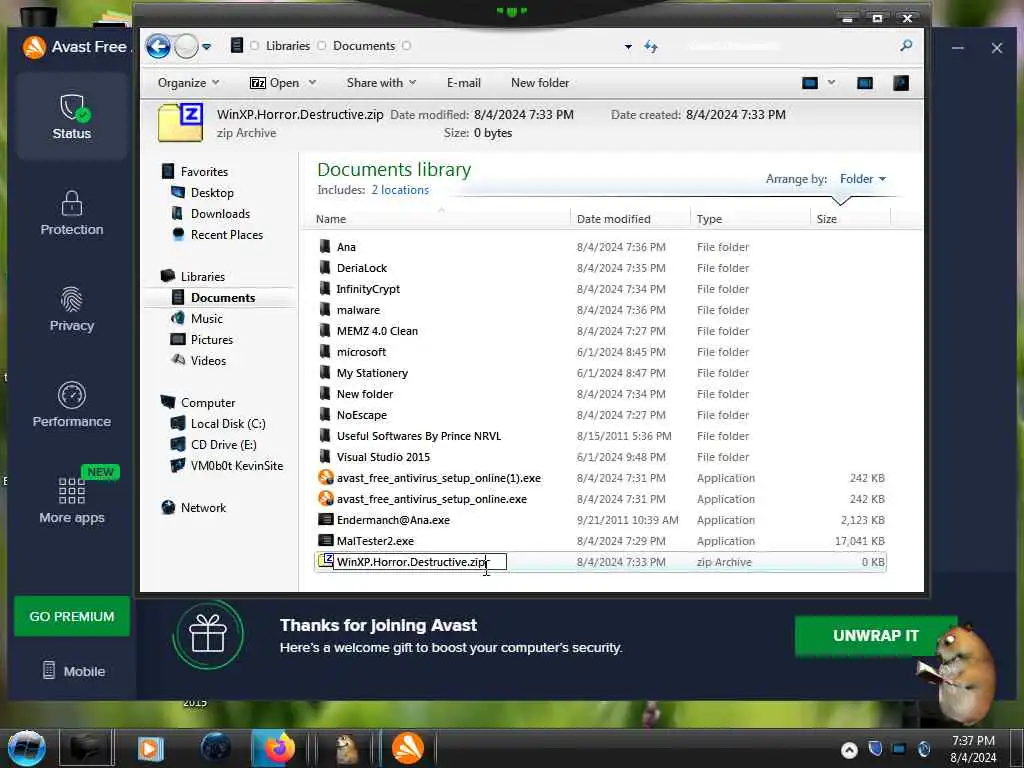Image resolution: width=1024 pixels, height=768 pixels.
Task: Open the Avast Status section
Action: click(72, 116)
